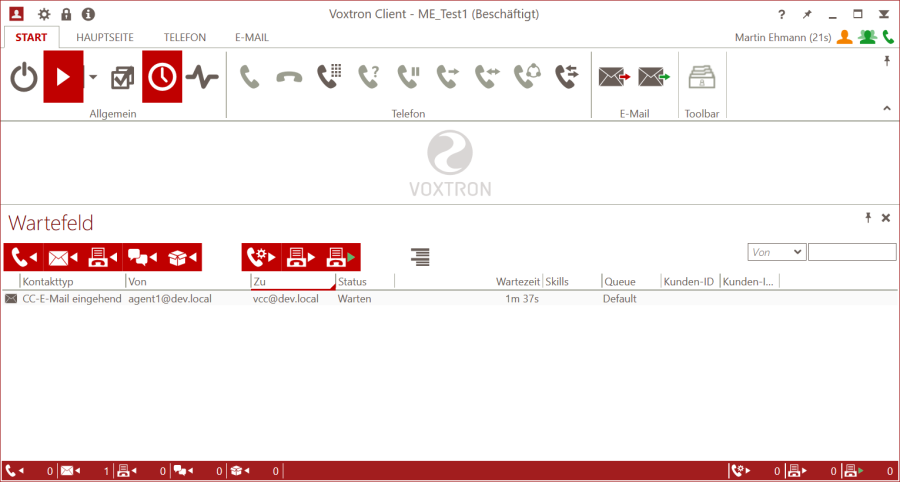Toggle incoming phone calls filter in Wartefeld
Viewport: 900px width, 482px height.
22,257
